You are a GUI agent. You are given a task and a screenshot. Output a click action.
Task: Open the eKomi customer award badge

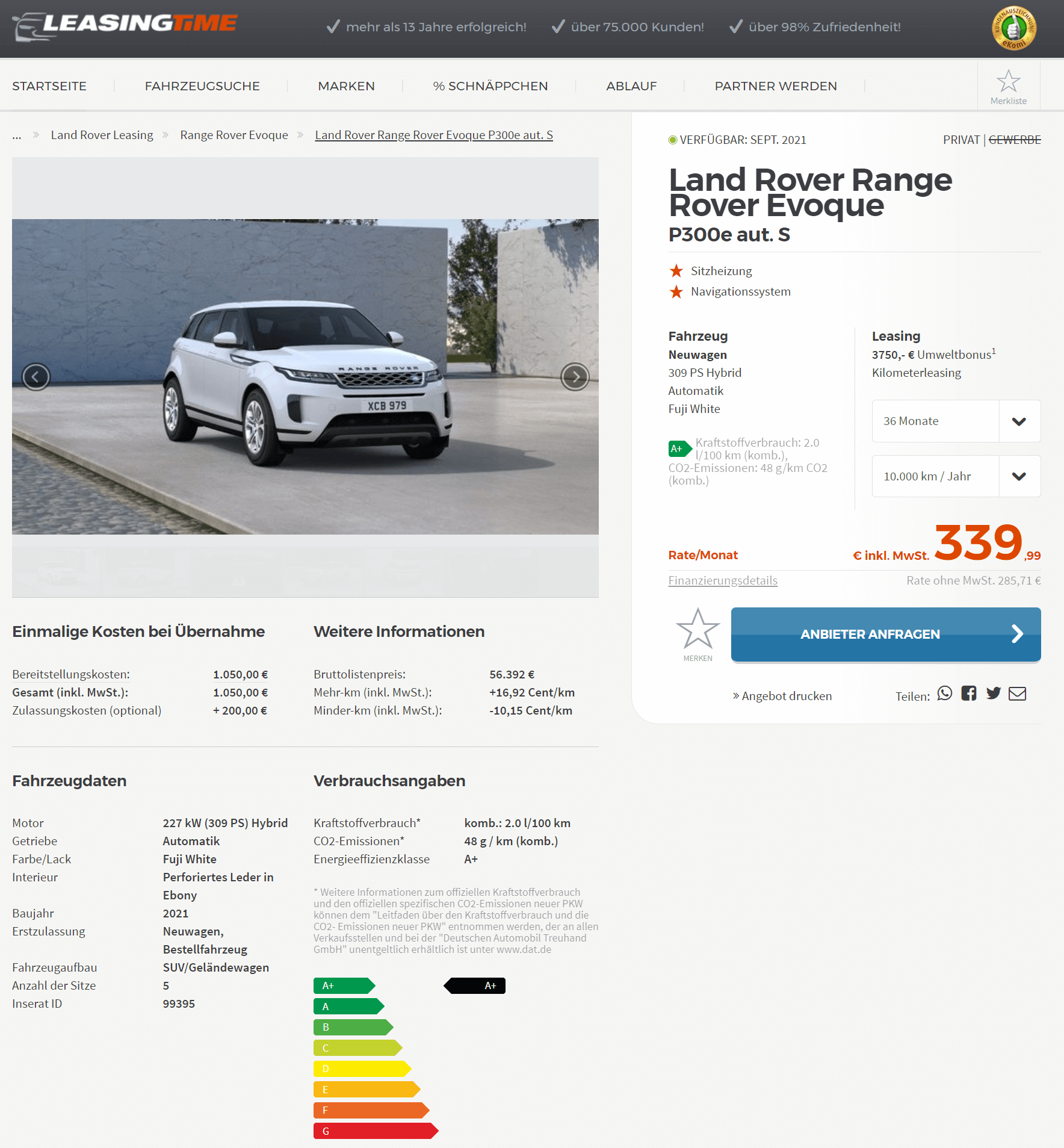click(x=1014, y=28)
